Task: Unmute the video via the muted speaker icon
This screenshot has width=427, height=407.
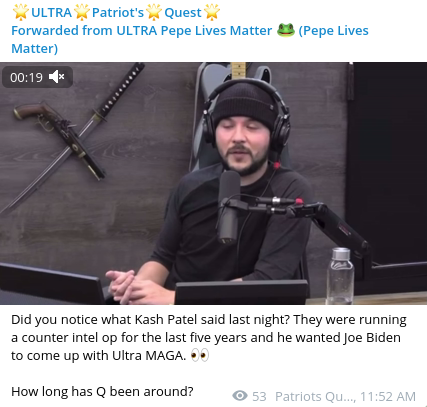Action: pos(57,77)
